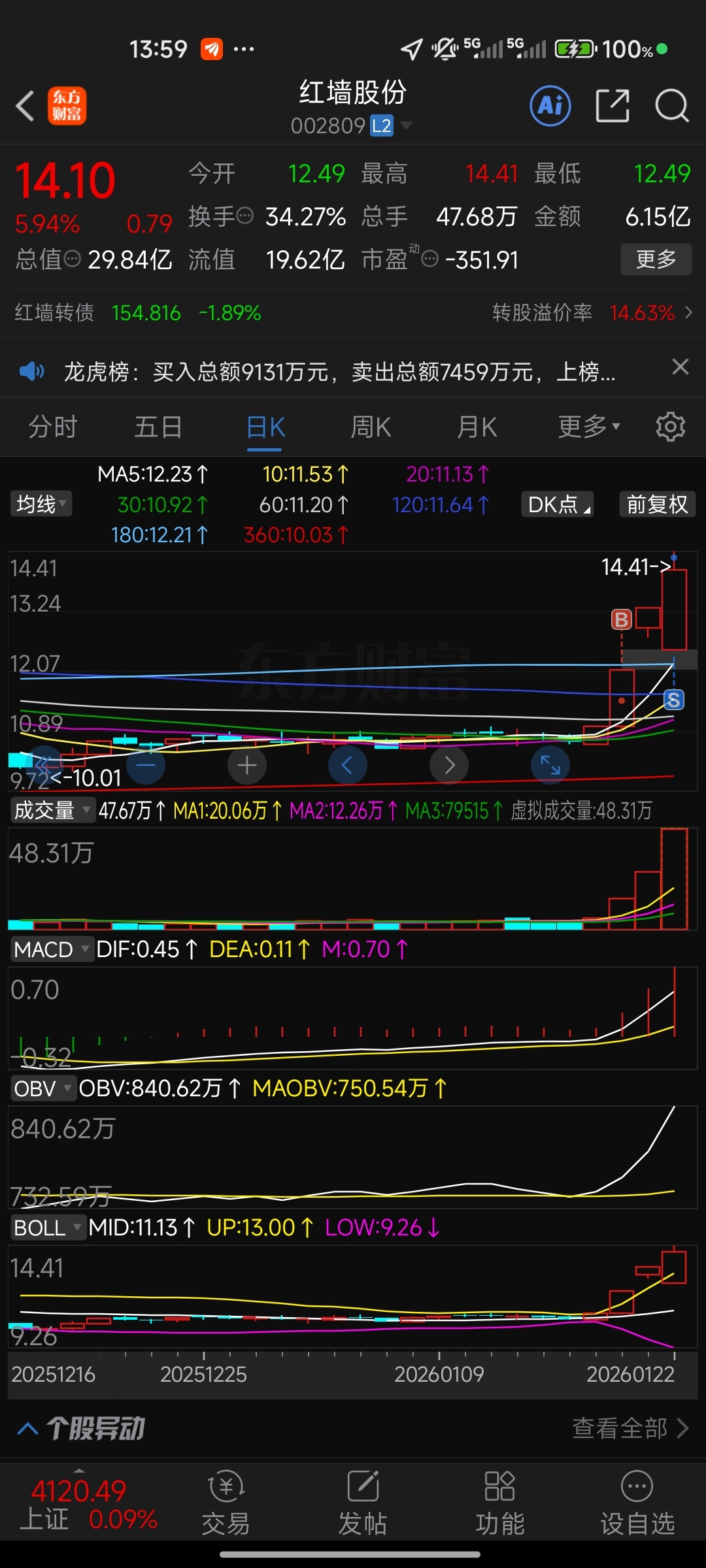
Task: Tap MAOBV:750.54万 value
Action: tap(349, 1088)
